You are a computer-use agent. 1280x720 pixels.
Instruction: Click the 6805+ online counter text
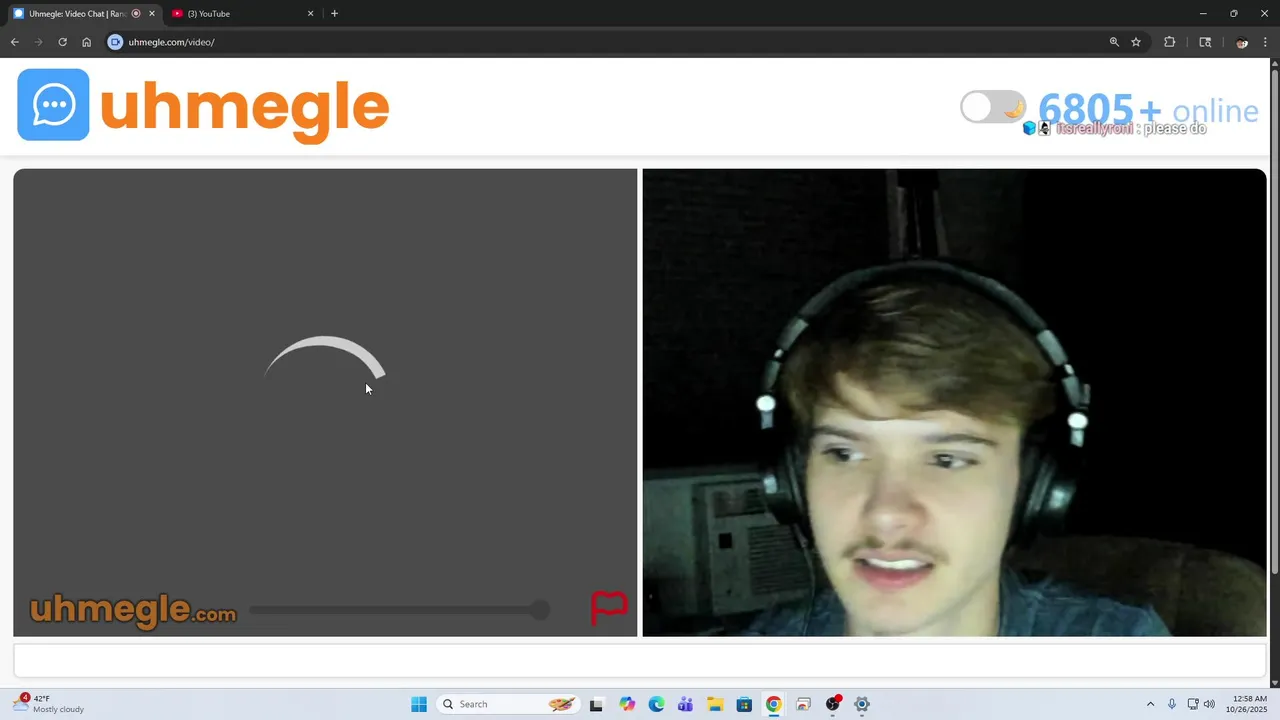(1148, 110)
